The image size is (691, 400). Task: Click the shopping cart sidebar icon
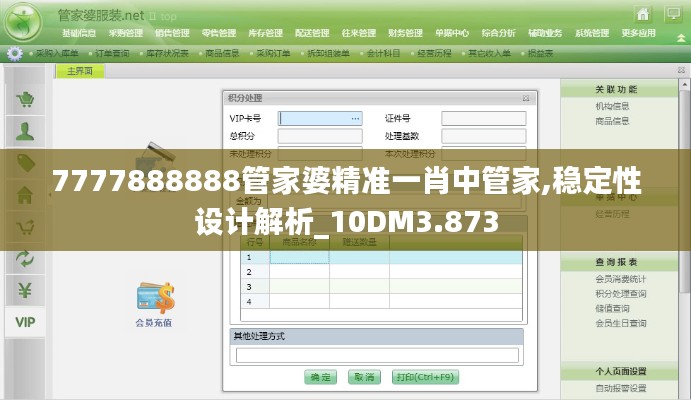25,99
